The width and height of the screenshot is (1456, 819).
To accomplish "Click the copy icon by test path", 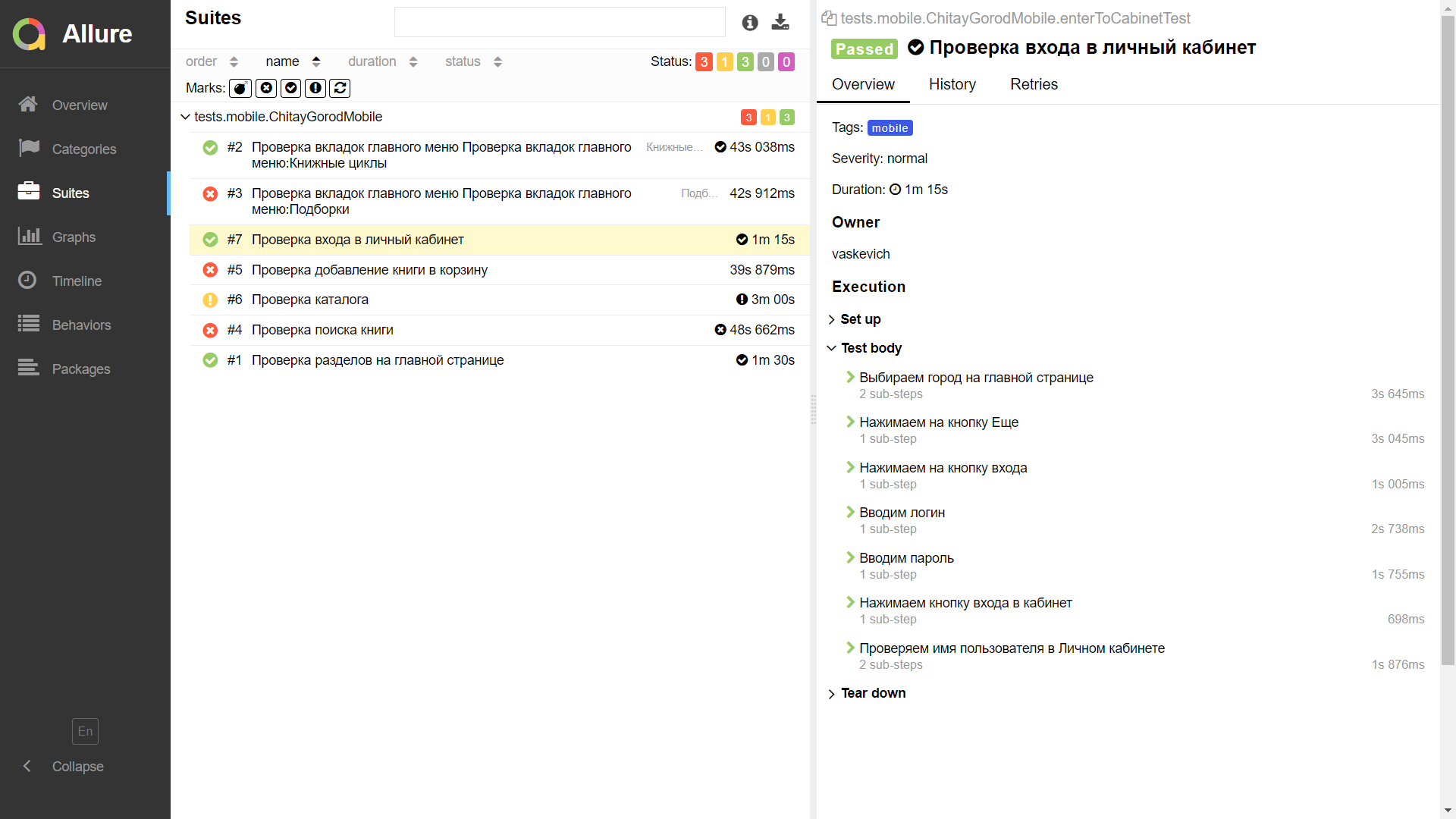I will [829, 18].
